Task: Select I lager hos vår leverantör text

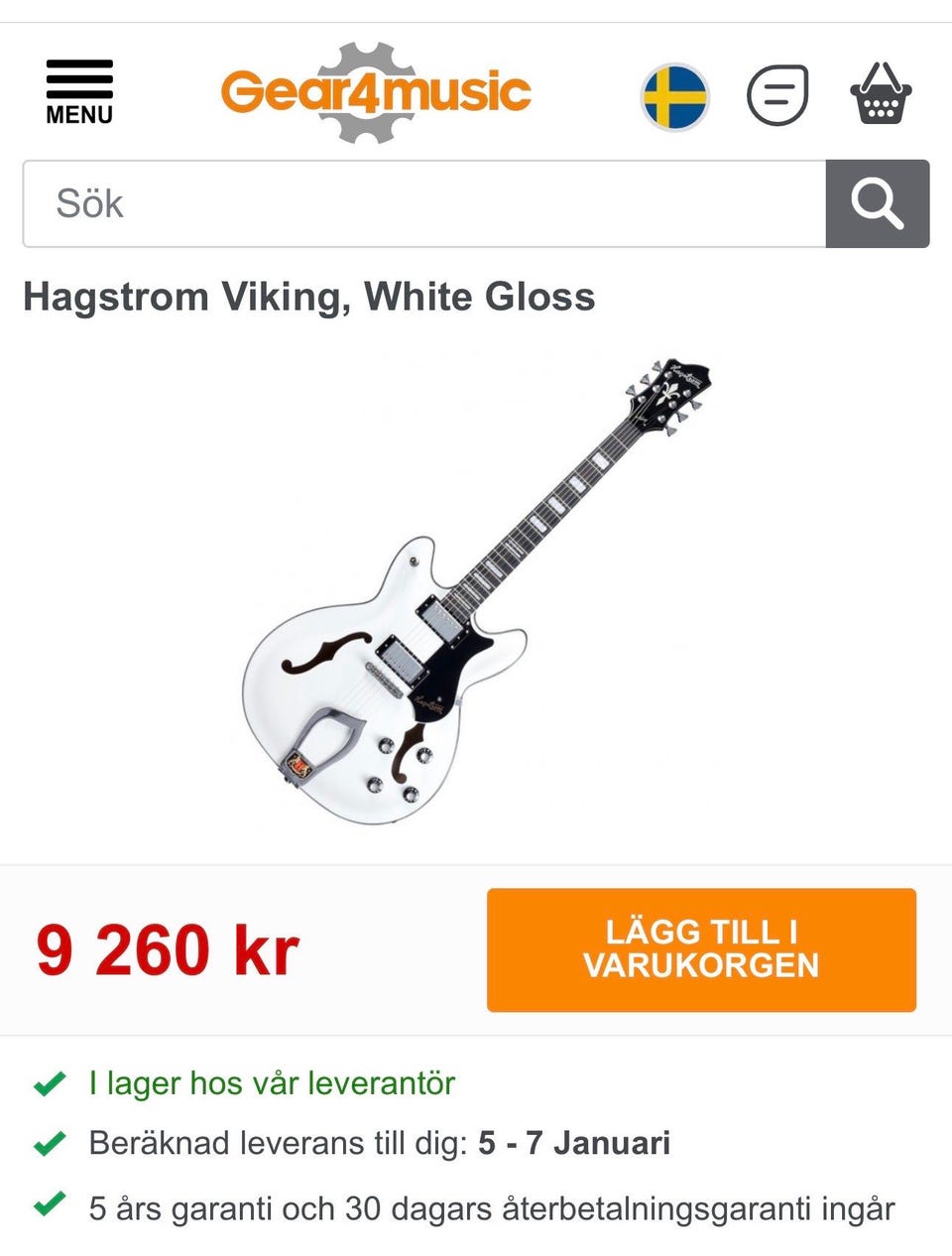Action: click(272, 1083)
